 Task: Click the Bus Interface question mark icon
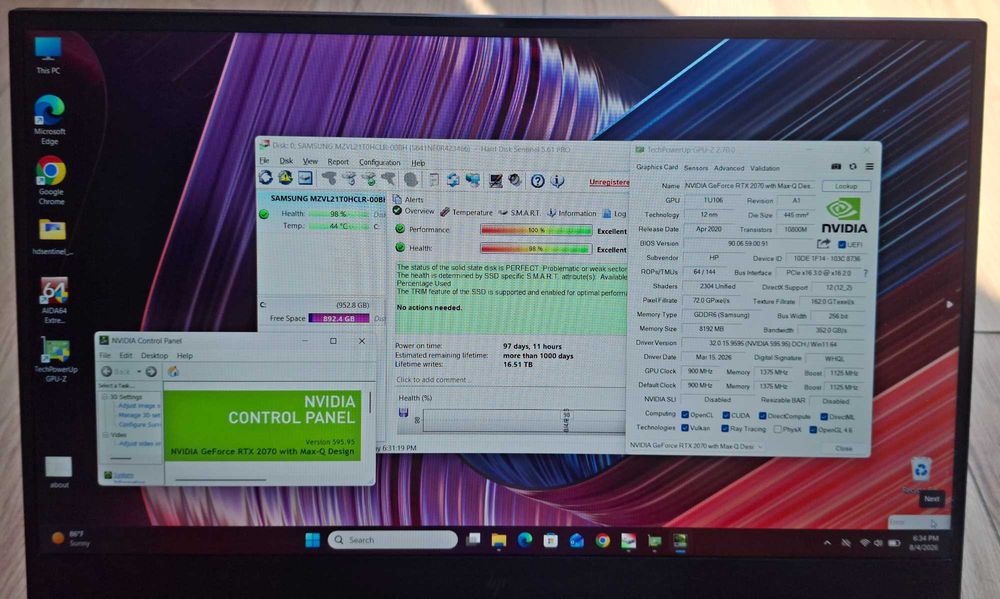[x=865, y=273]
